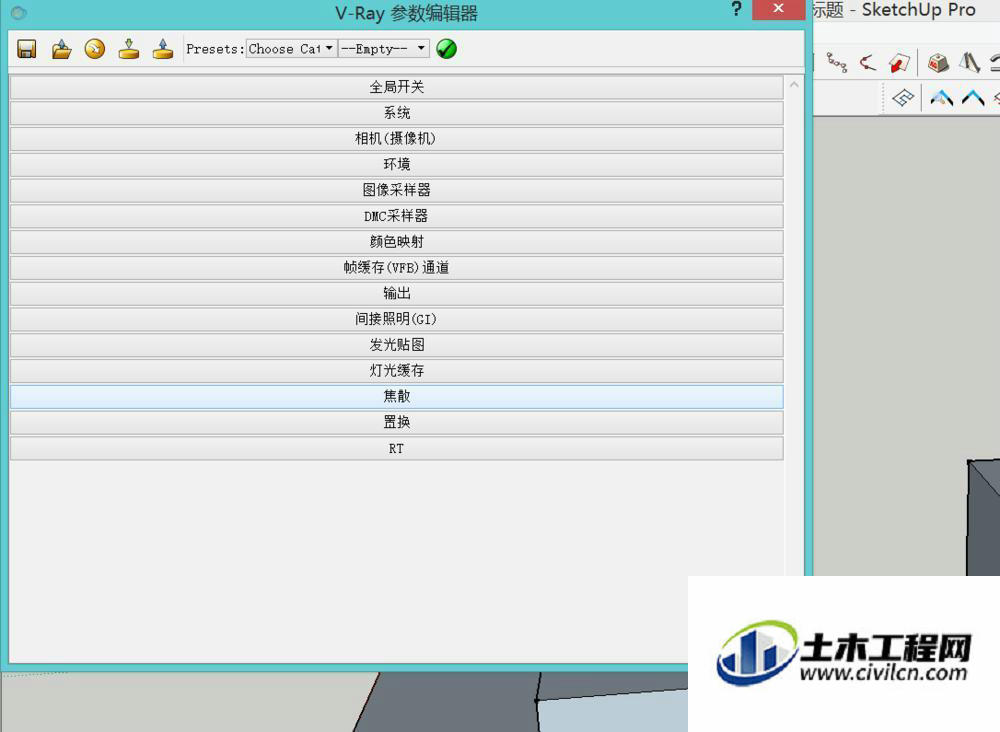
Task: Click the V-Ray window title bar icon
Action: [18, 12]
